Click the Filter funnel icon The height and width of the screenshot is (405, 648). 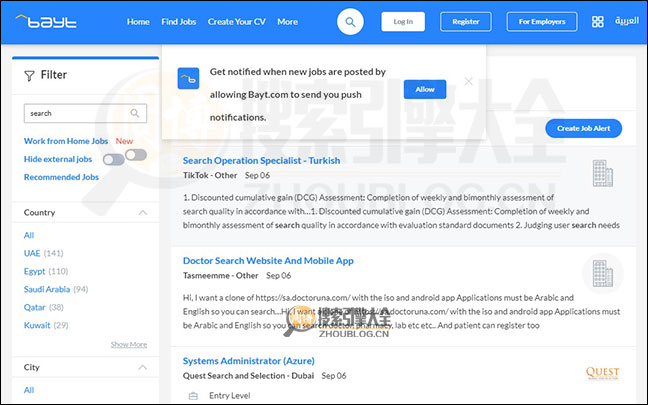tap(28, 75)
